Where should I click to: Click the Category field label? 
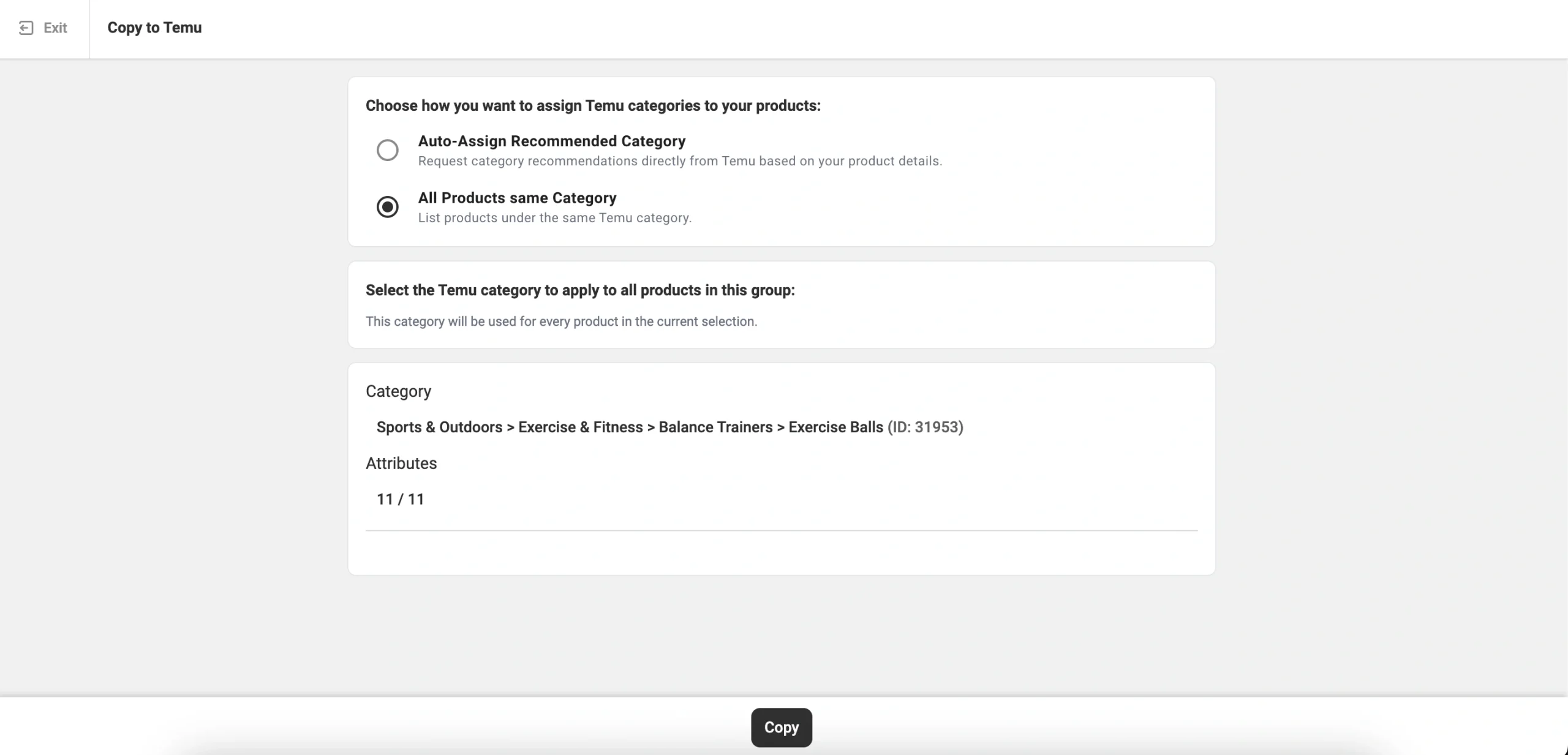pyautogui.click(x=398, y=391)
